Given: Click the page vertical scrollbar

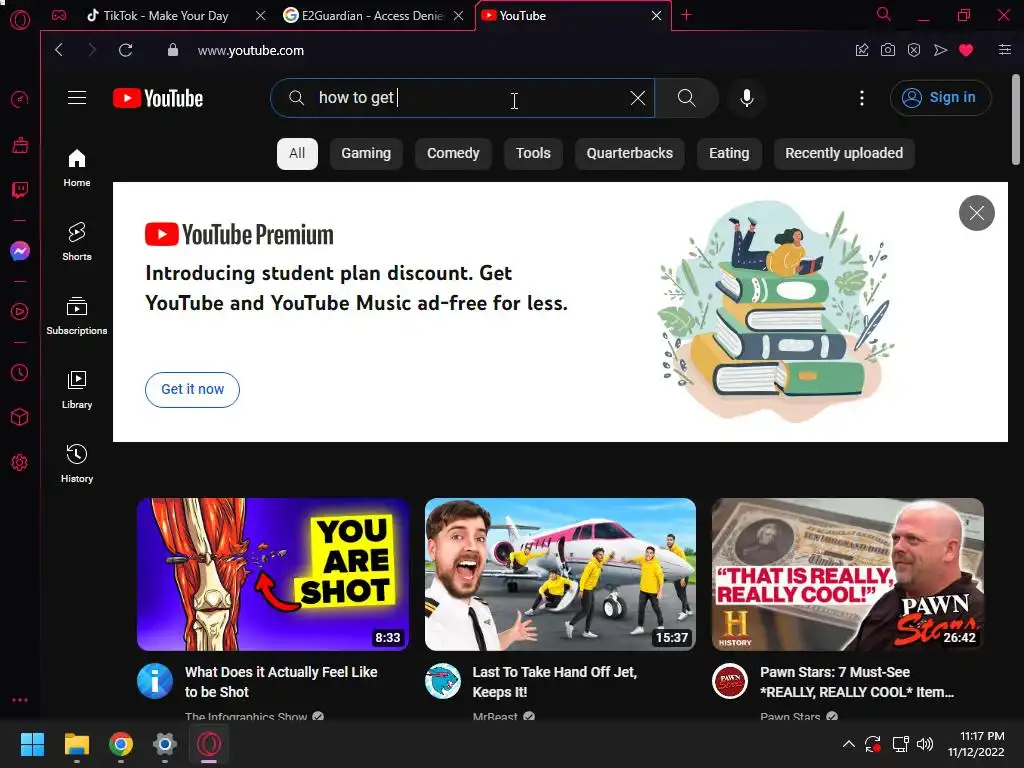Looking at the screenshot, I should tap(1016, 120).
